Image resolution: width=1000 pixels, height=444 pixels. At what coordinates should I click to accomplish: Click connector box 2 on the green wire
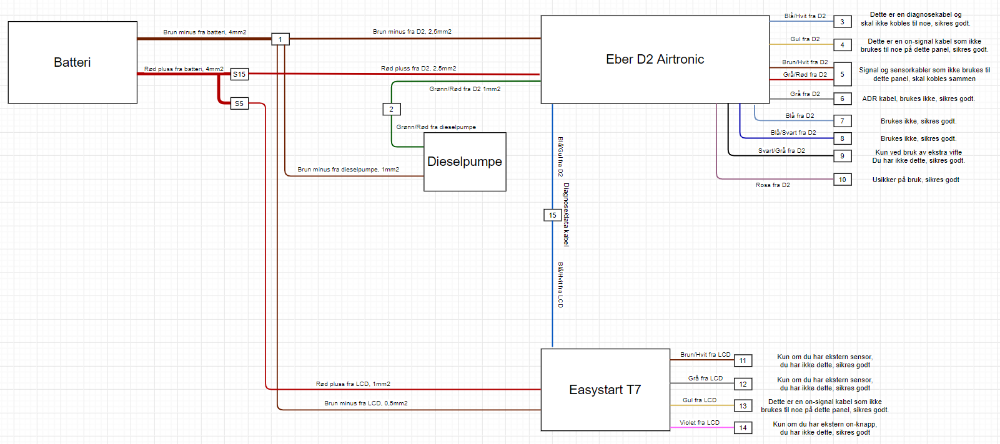[391, 109]
